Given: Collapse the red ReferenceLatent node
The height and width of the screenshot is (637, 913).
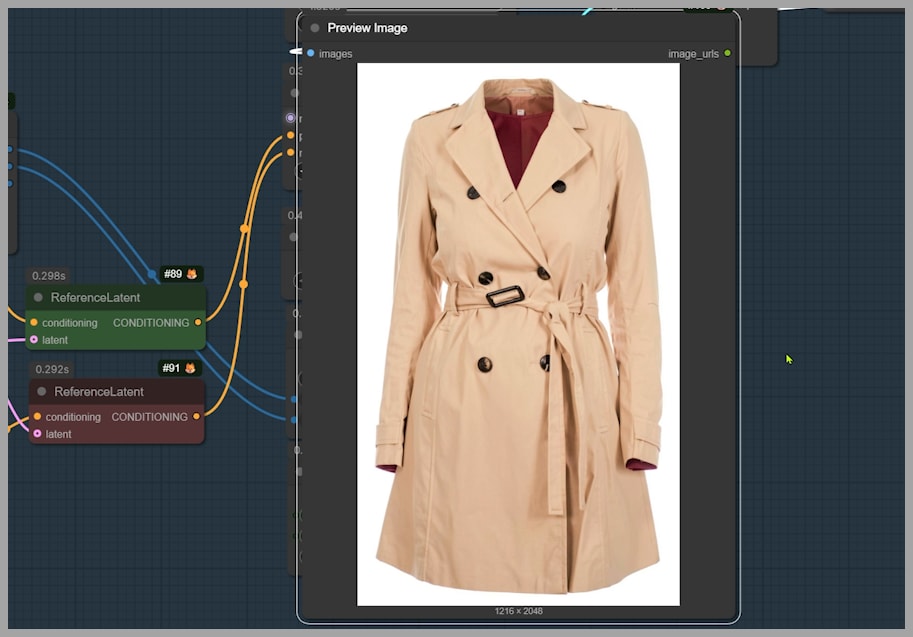Looking at the screenshot, I should (x=42, y=391).
